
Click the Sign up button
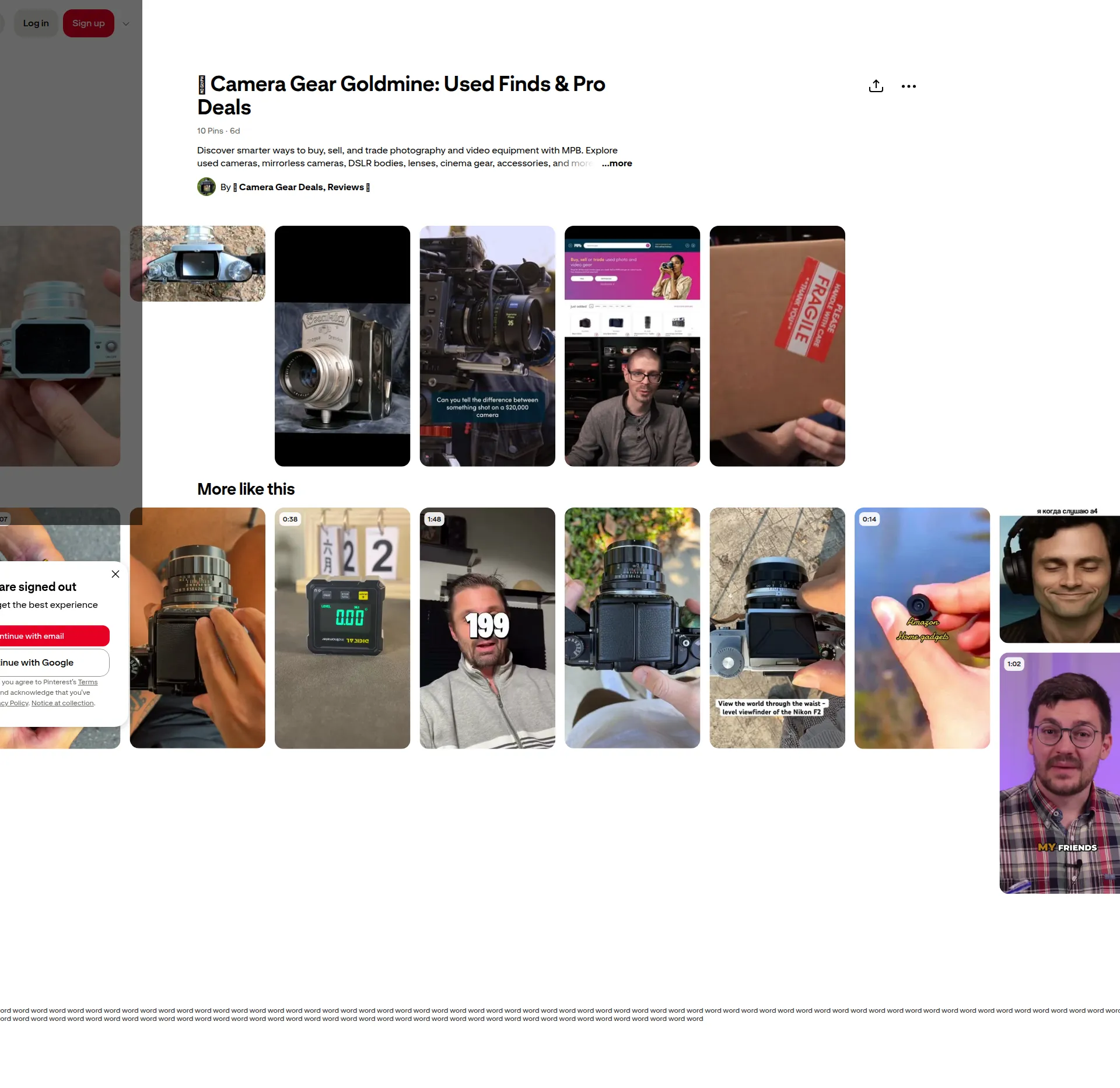pyautogui.click(x=89, y=23)
